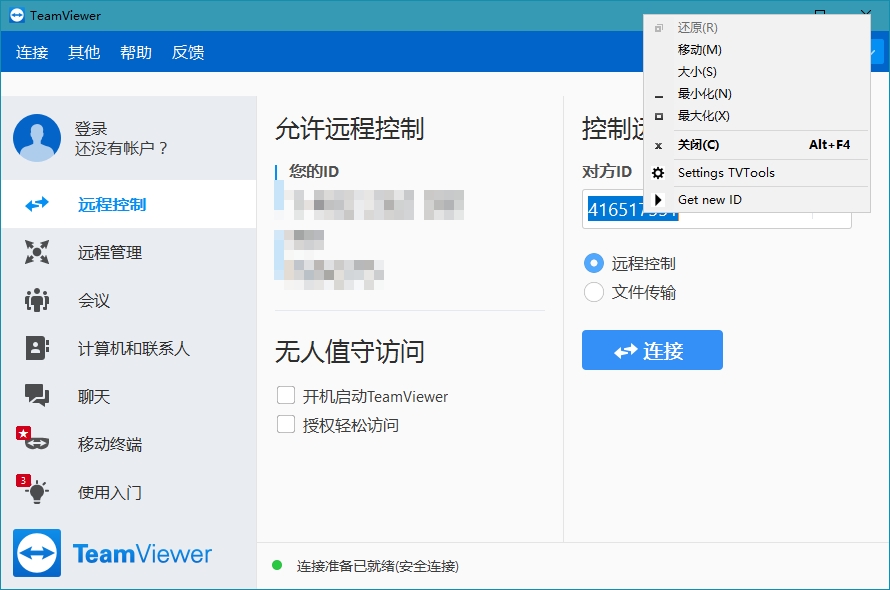This screenshot has height=590, width=890.
Task: Click the user avatar above 登录
Action: tap(37, 136)
